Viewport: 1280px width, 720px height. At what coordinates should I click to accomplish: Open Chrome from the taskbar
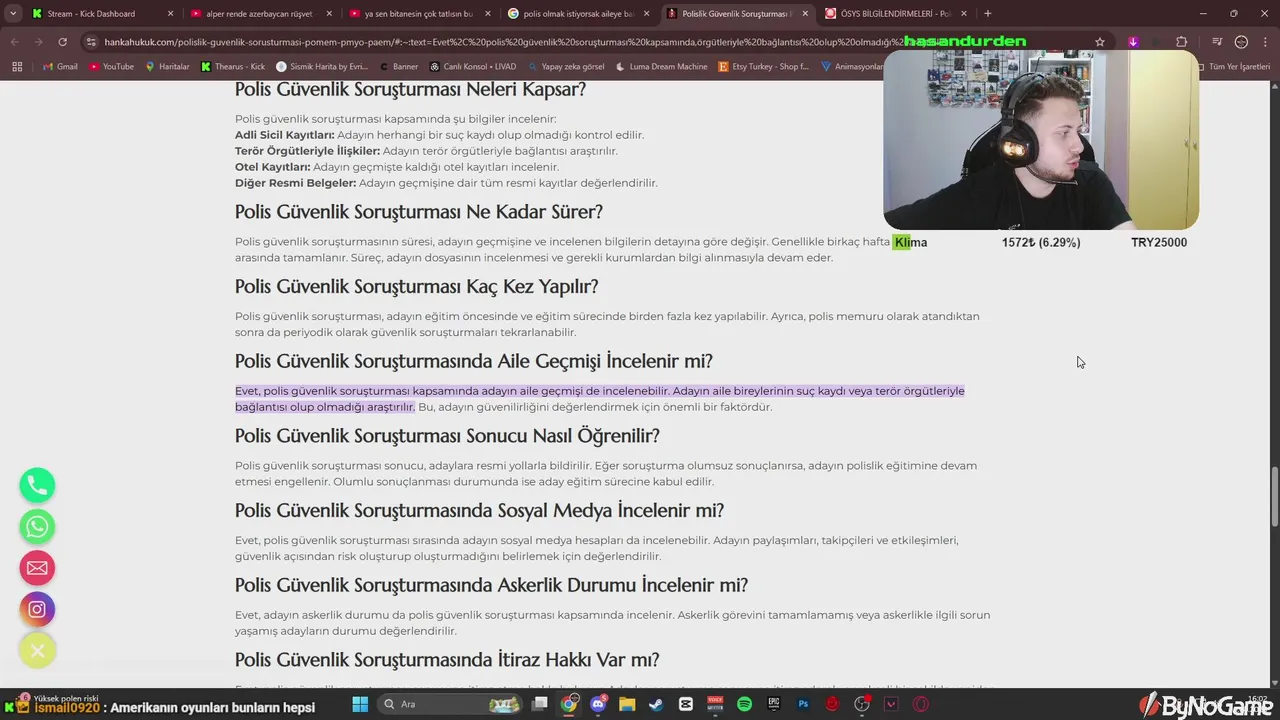pos(569,704)
